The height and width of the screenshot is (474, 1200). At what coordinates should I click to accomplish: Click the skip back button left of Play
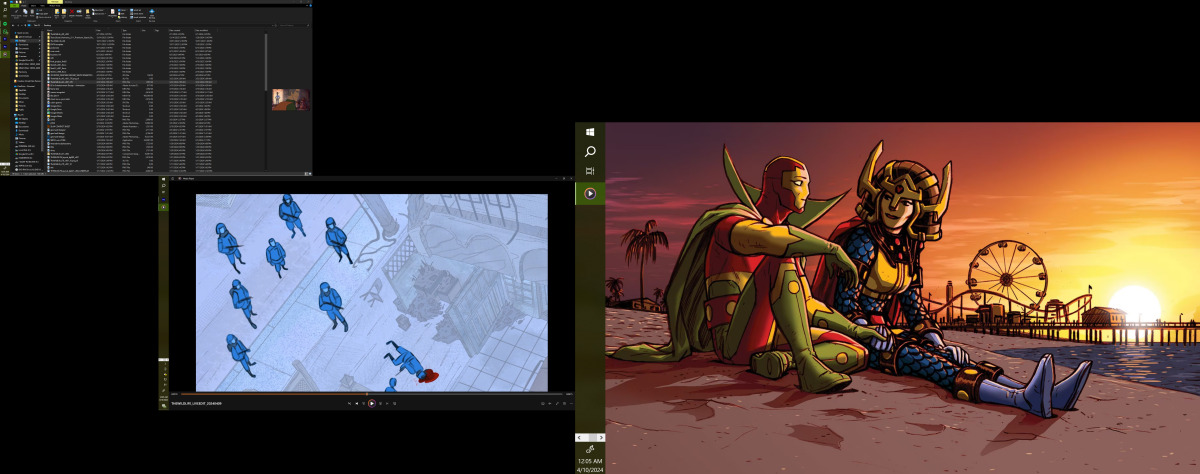point(364,403)
